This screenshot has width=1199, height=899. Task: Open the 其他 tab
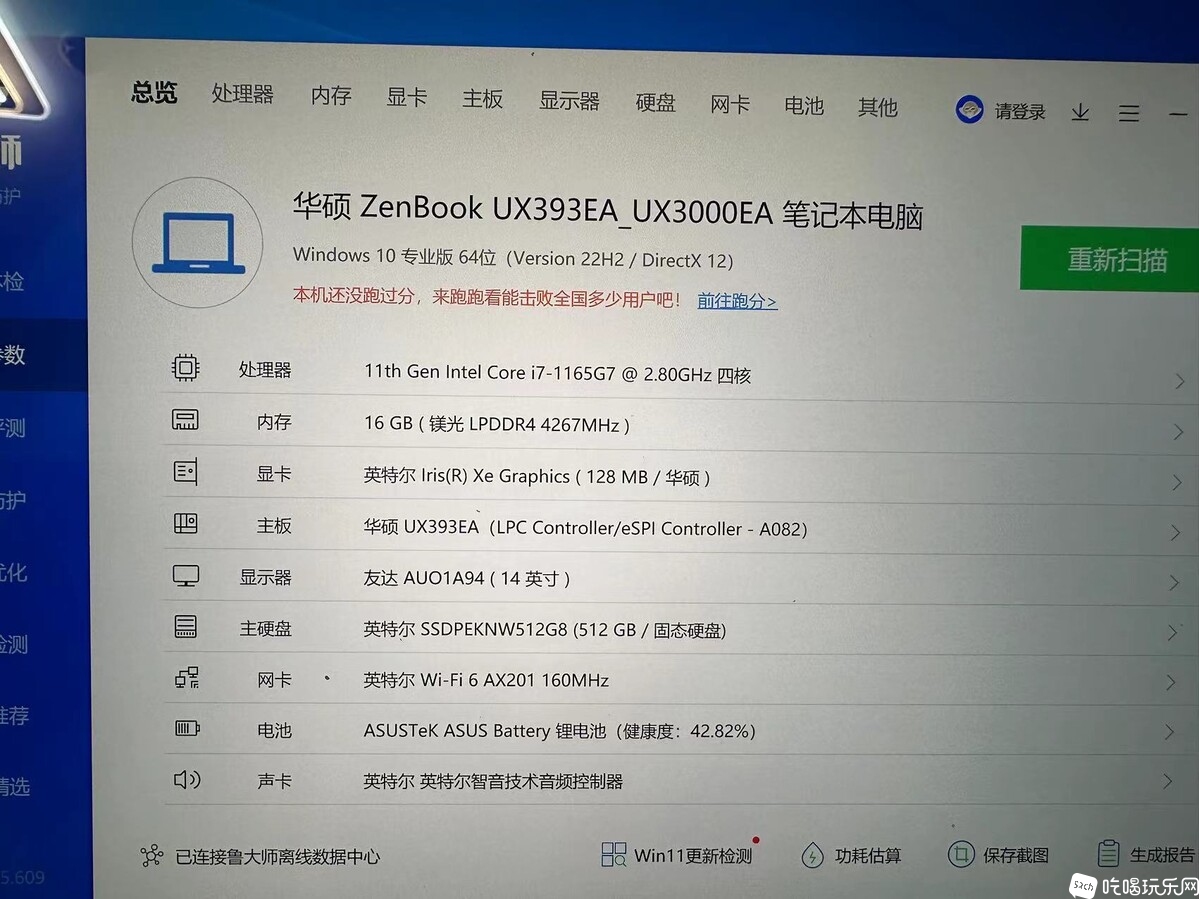pos(877,107)
